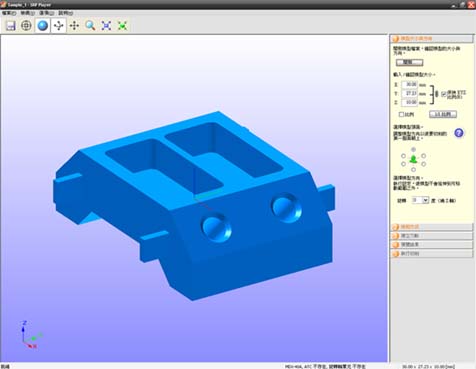Click the button beside ratio checkbox

click(x=443, y=114)
